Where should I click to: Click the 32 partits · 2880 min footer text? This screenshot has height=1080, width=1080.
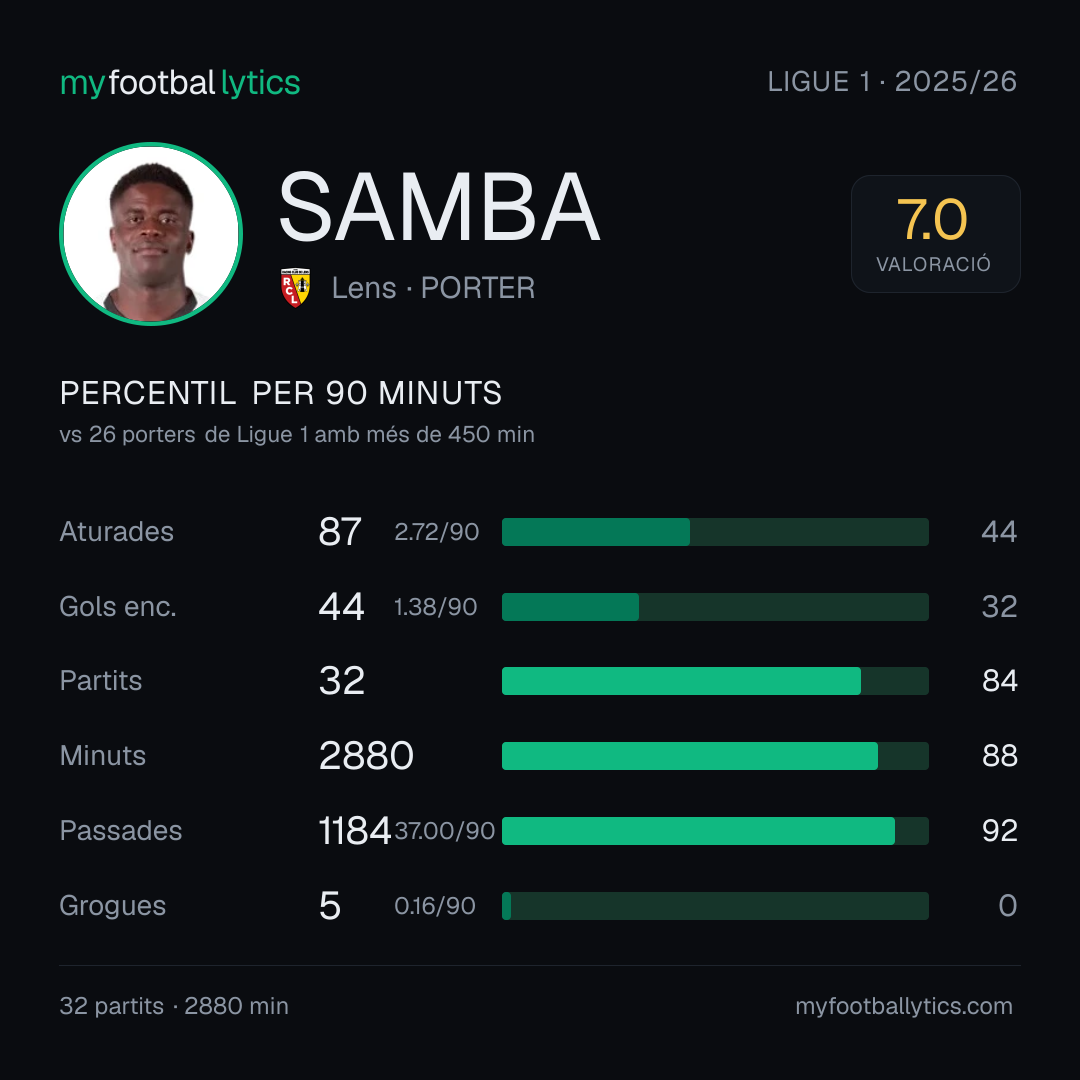(x=174, y=1006)
